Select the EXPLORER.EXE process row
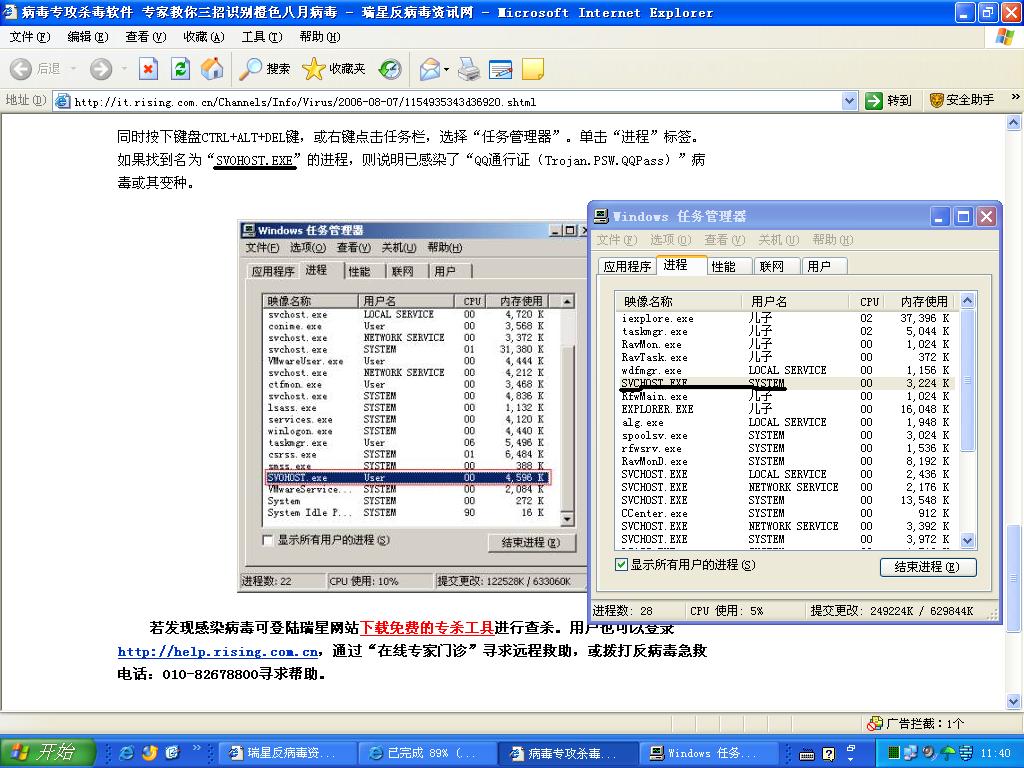The height and width of the screenshot is (768, 1024). point(786,409)
